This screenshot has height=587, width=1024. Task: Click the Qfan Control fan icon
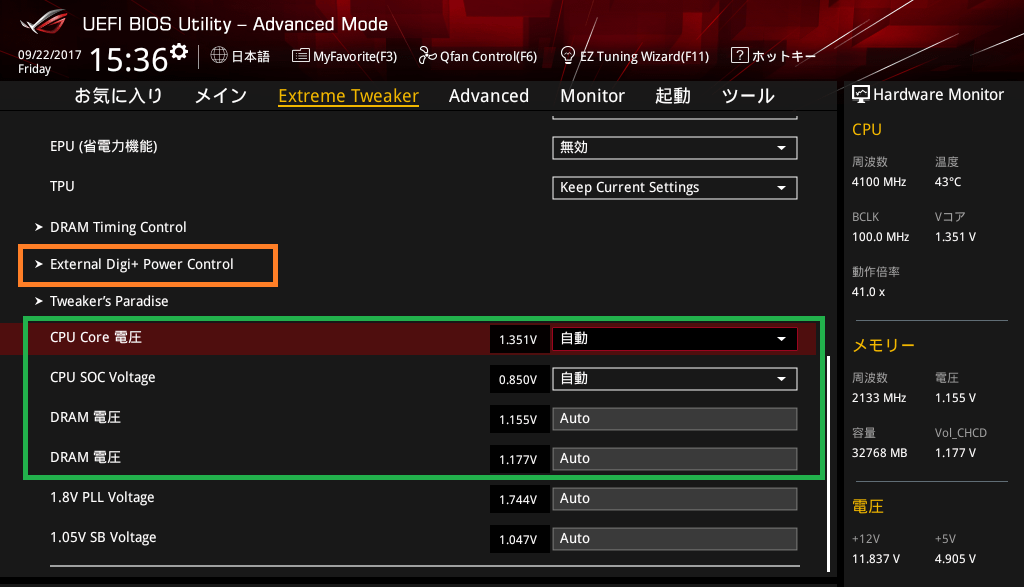click(x=427, y=56)
